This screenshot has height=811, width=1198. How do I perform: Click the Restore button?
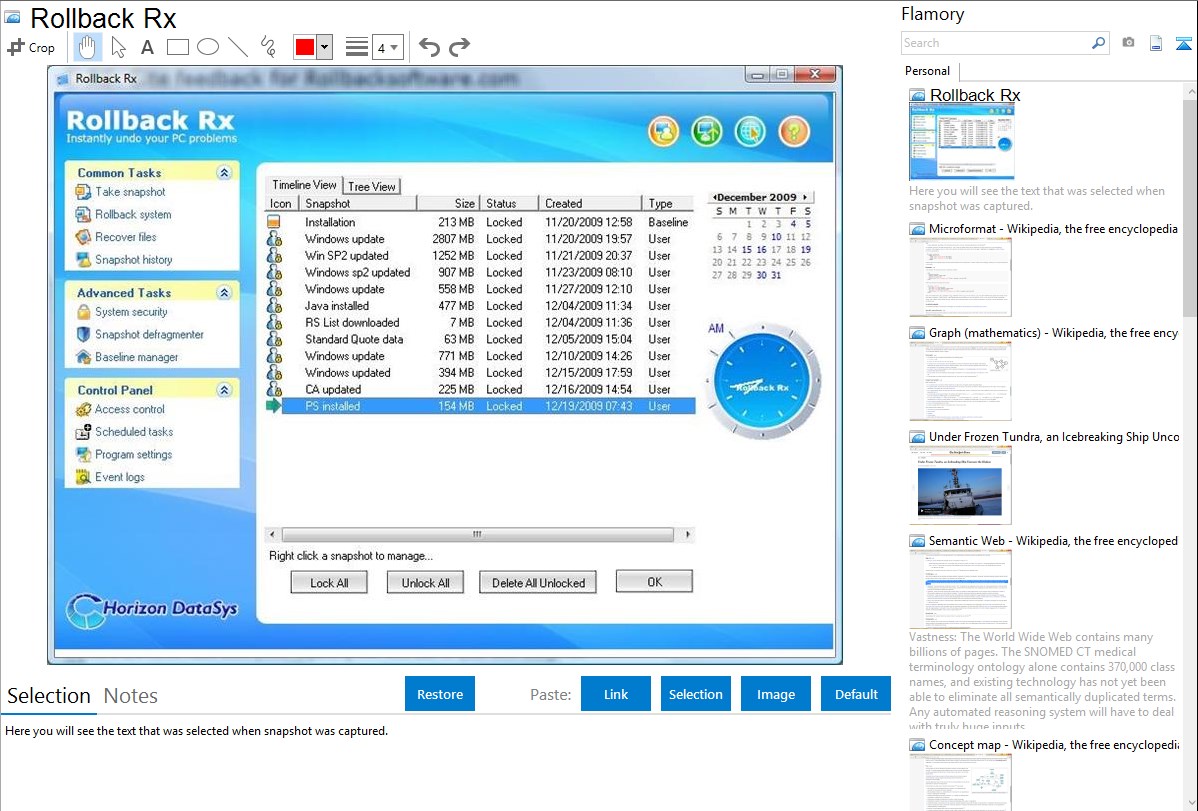[440, 694]
